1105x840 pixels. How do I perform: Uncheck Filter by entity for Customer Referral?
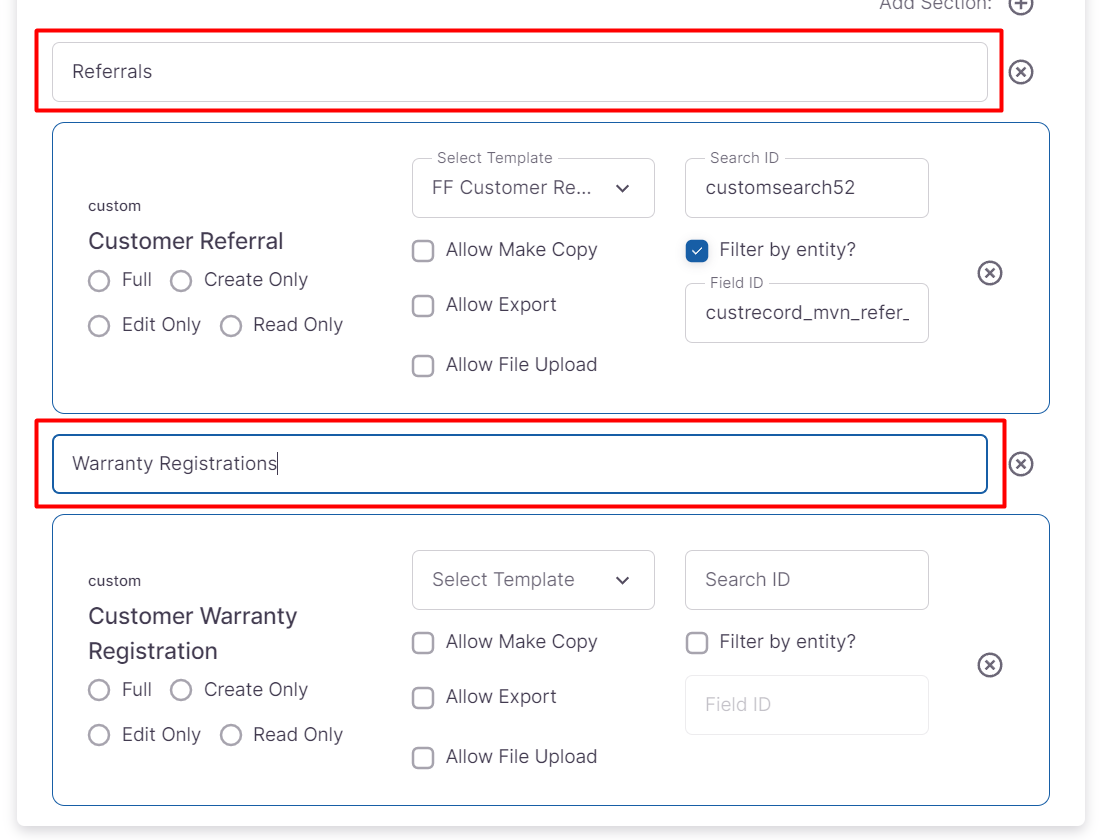(x=697, y=250)
